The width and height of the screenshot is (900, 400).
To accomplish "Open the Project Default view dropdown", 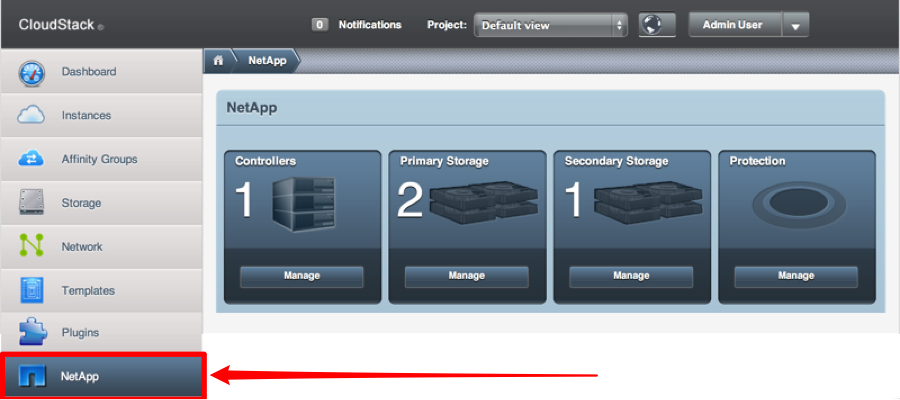I will pyautogui.click(x=550, y=25).
